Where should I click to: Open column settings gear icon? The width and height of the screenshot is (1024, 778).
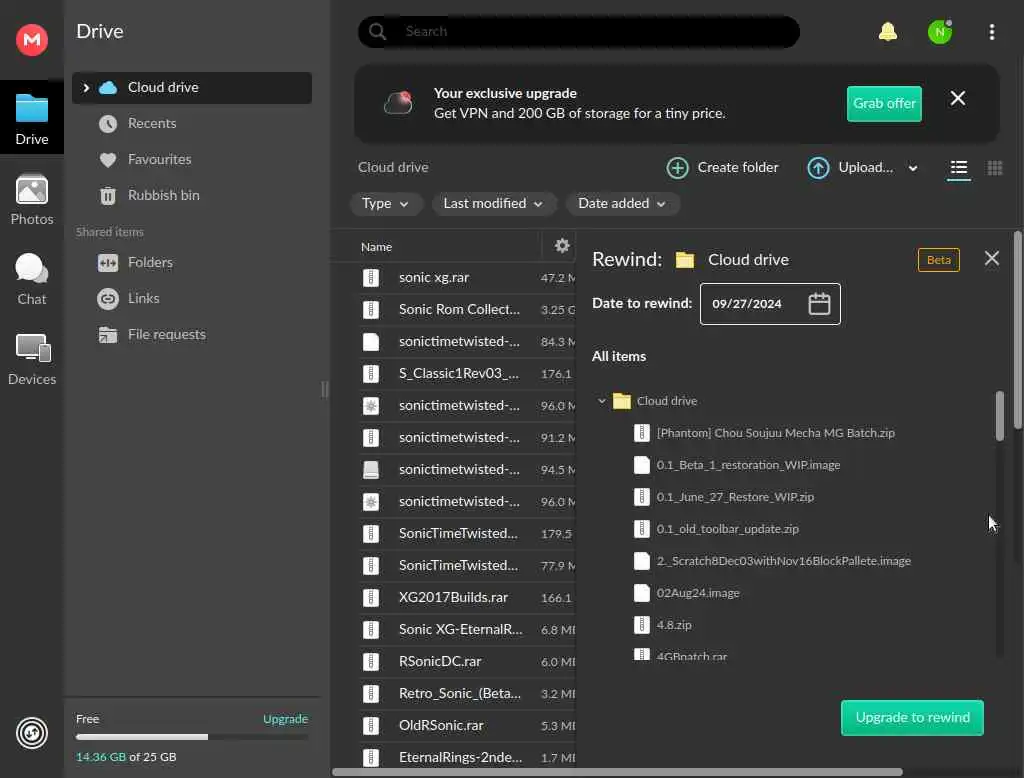[x=562, y=246]
